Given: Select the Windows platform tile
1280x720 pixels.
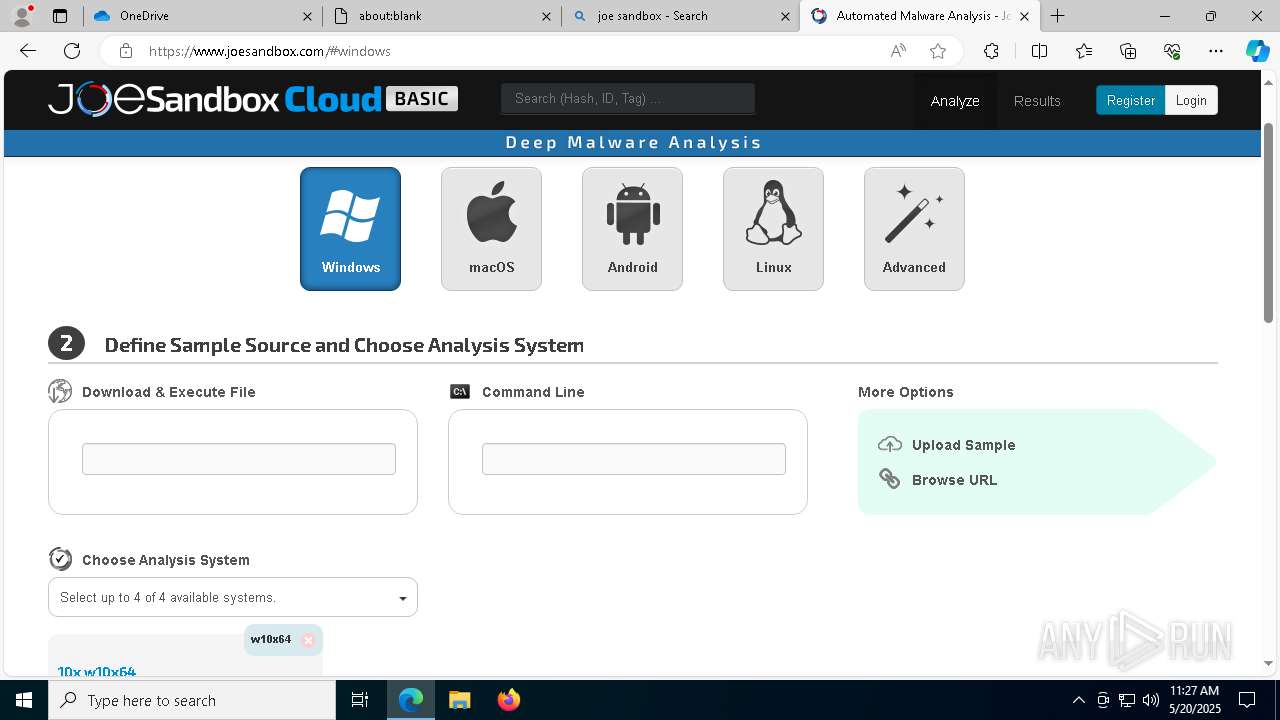Looking at the screenshot, I should [350, 229].
